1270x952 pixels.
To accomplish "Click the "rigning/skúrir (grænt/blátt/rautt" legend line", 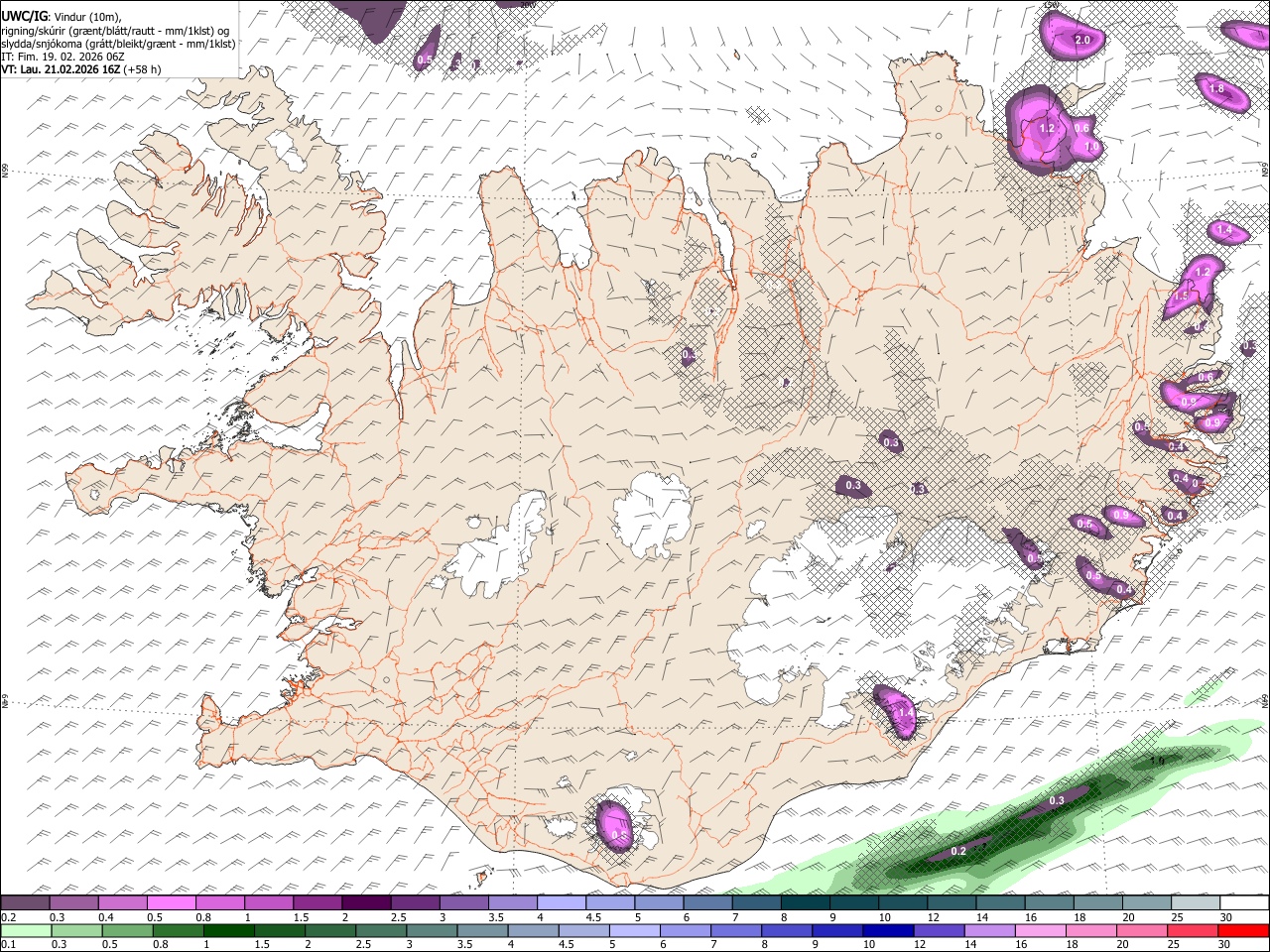I will coord(115,31).
